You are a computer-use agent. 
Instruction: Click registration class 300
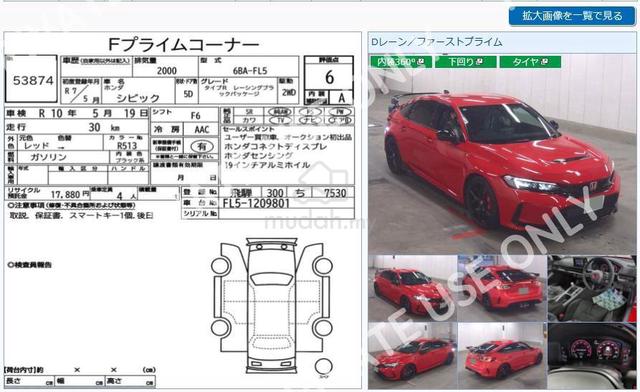(x=275, y=193)
